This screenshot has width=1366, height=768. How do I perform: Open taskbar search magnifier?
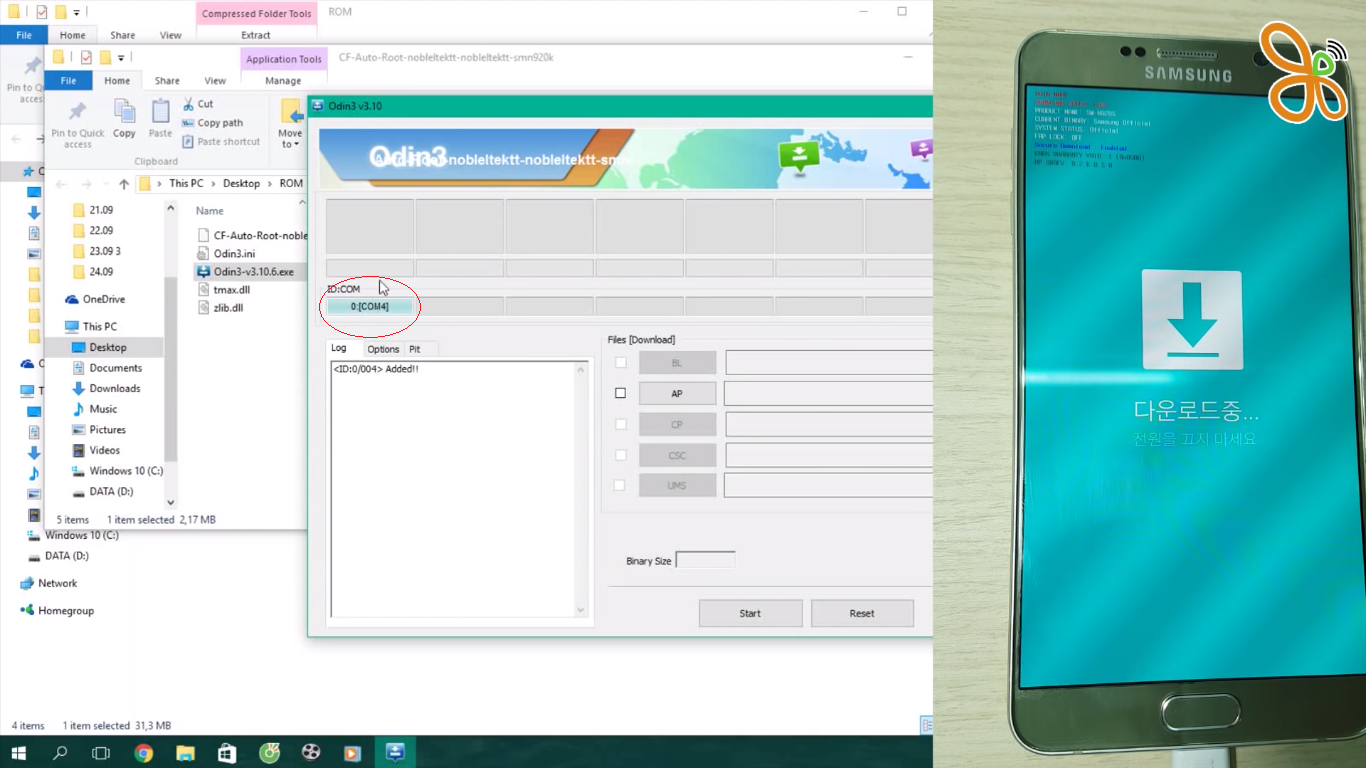coord(60,752)
